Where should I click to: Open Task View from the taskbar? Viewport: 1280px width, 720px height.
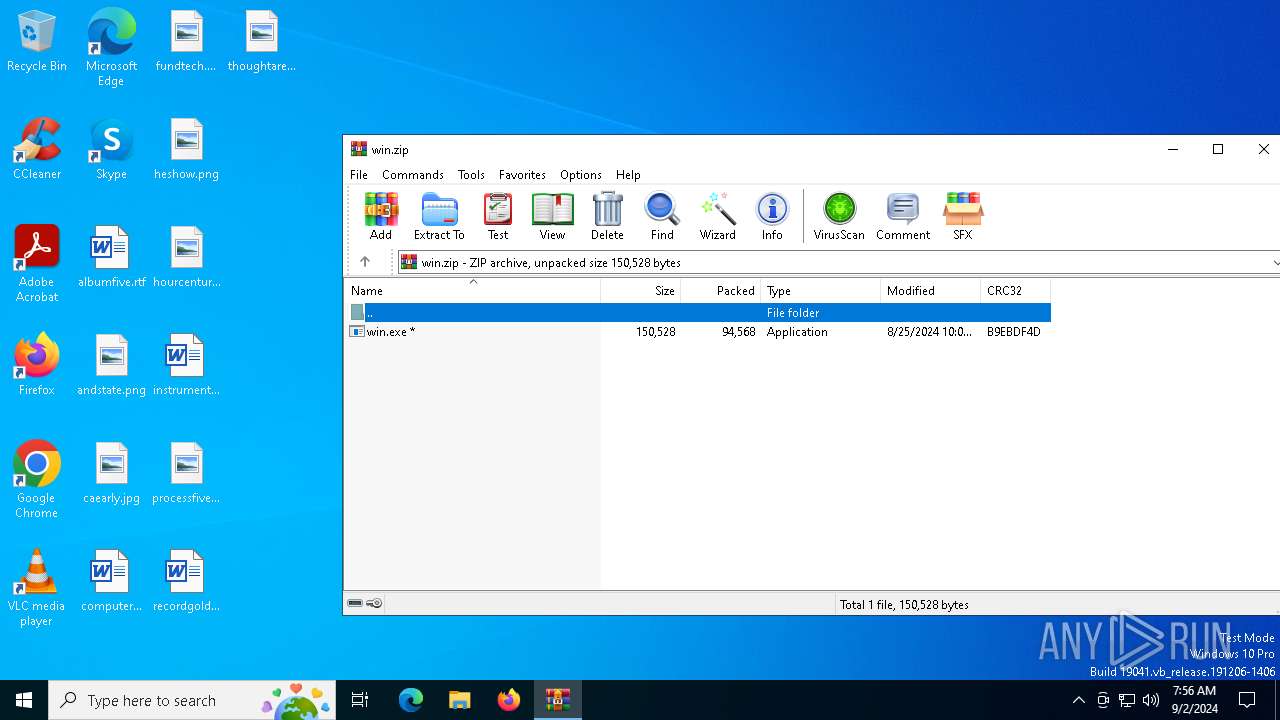(360, 700)
